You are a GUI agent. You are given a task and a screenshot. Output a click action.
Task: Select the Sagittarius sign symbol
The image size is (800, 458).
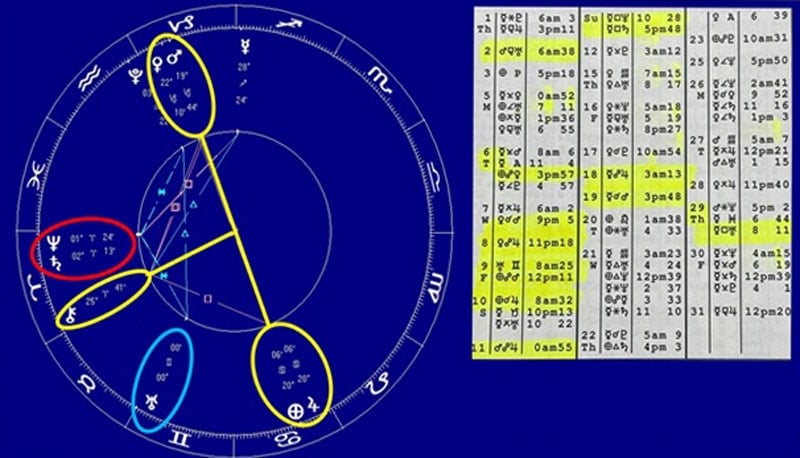[290, 24]
